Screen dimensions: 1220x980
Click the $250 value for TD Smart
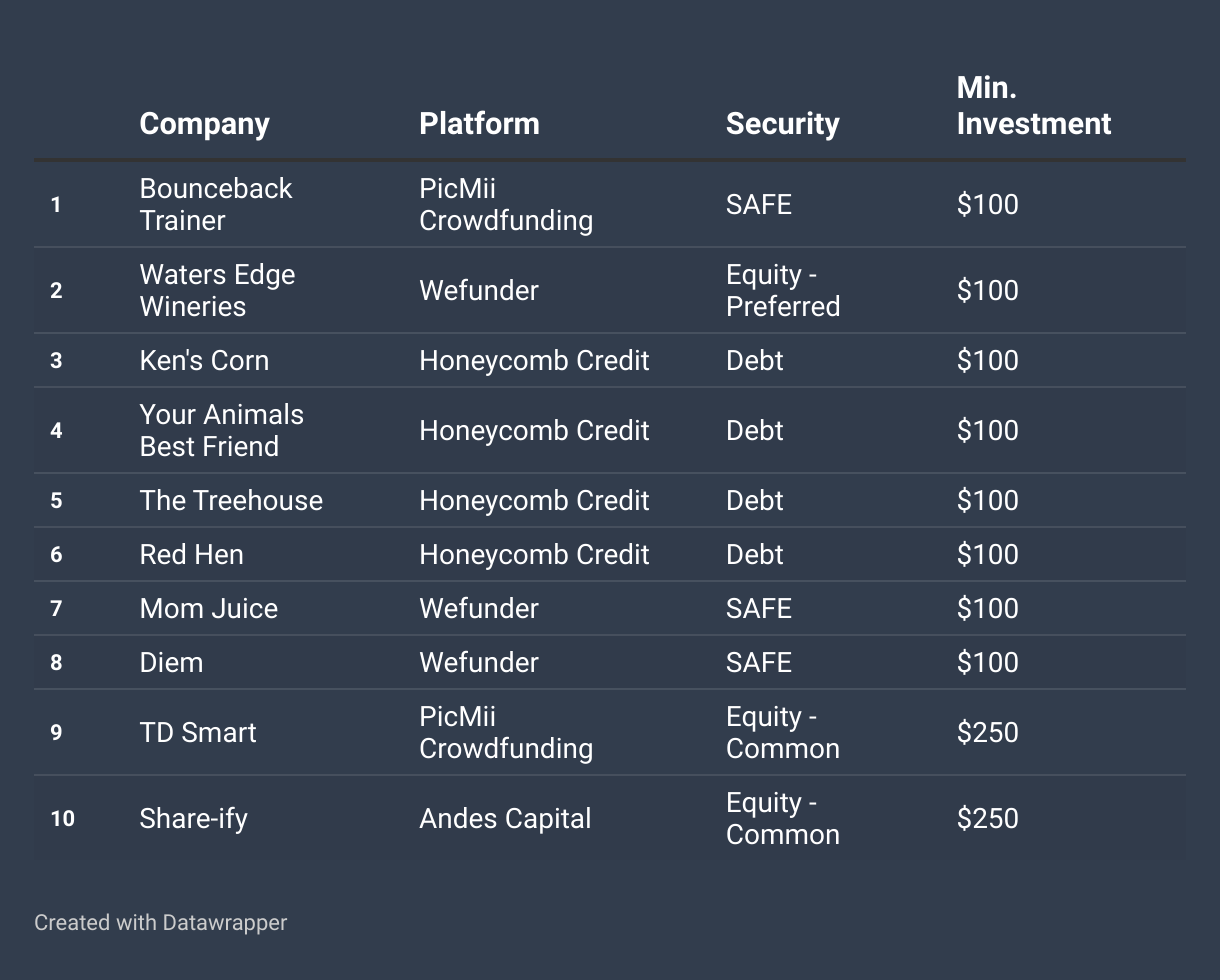tap(987, 732)
